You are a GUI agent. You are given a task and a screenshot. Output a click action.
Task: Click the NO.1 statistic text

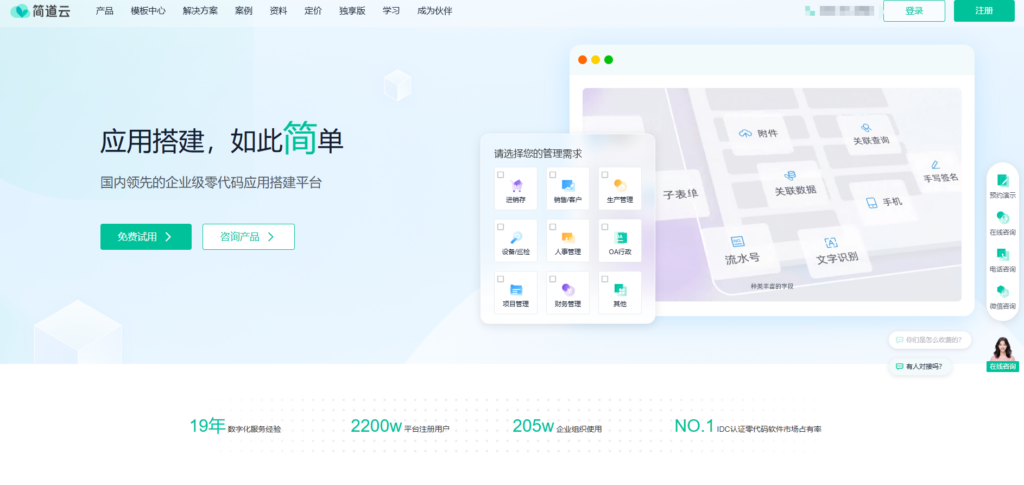click(694, 426)
